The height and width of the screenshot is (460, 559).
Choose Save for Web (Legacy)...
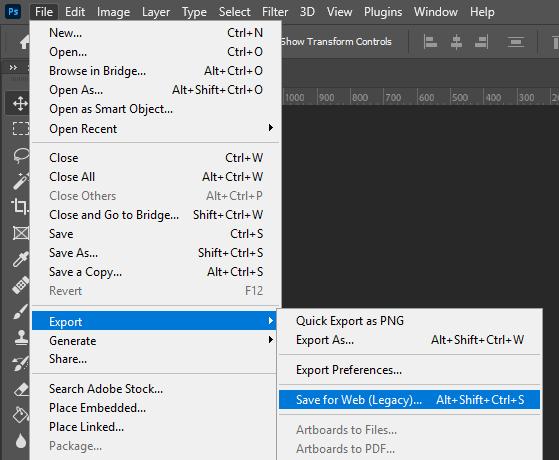click(409, 399)
